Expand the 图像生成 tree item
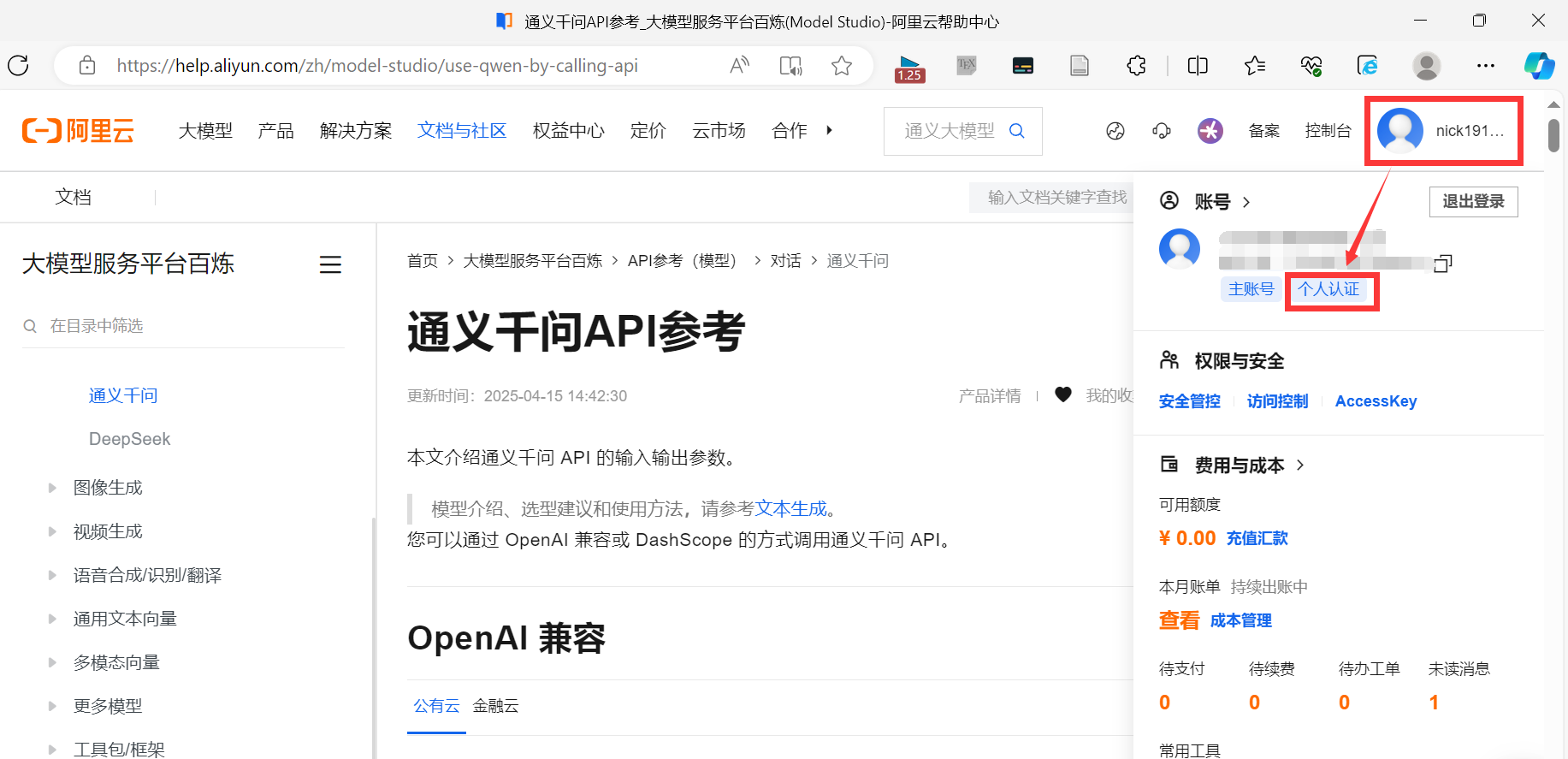This screenshot has height=759, width=1568. [52, 488]
